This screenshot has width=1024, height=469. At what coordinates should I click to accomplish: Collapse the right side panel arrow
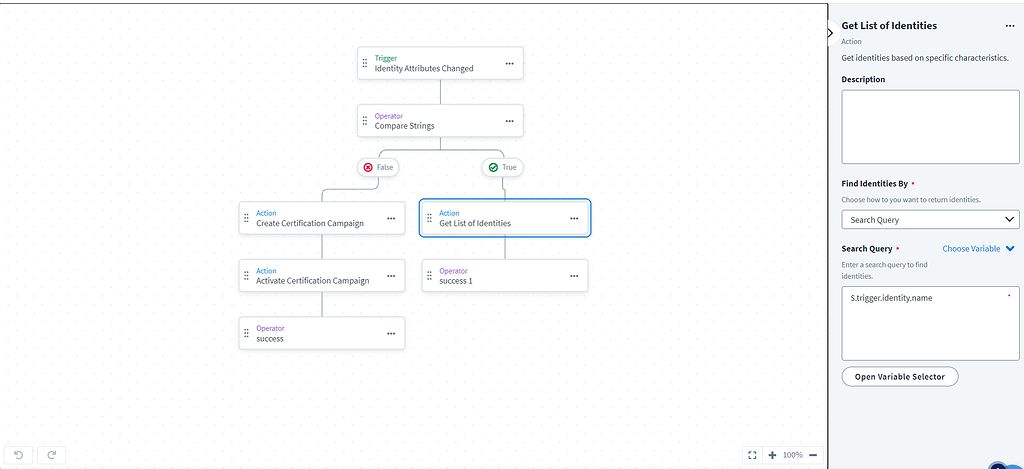tap(831, 33)
